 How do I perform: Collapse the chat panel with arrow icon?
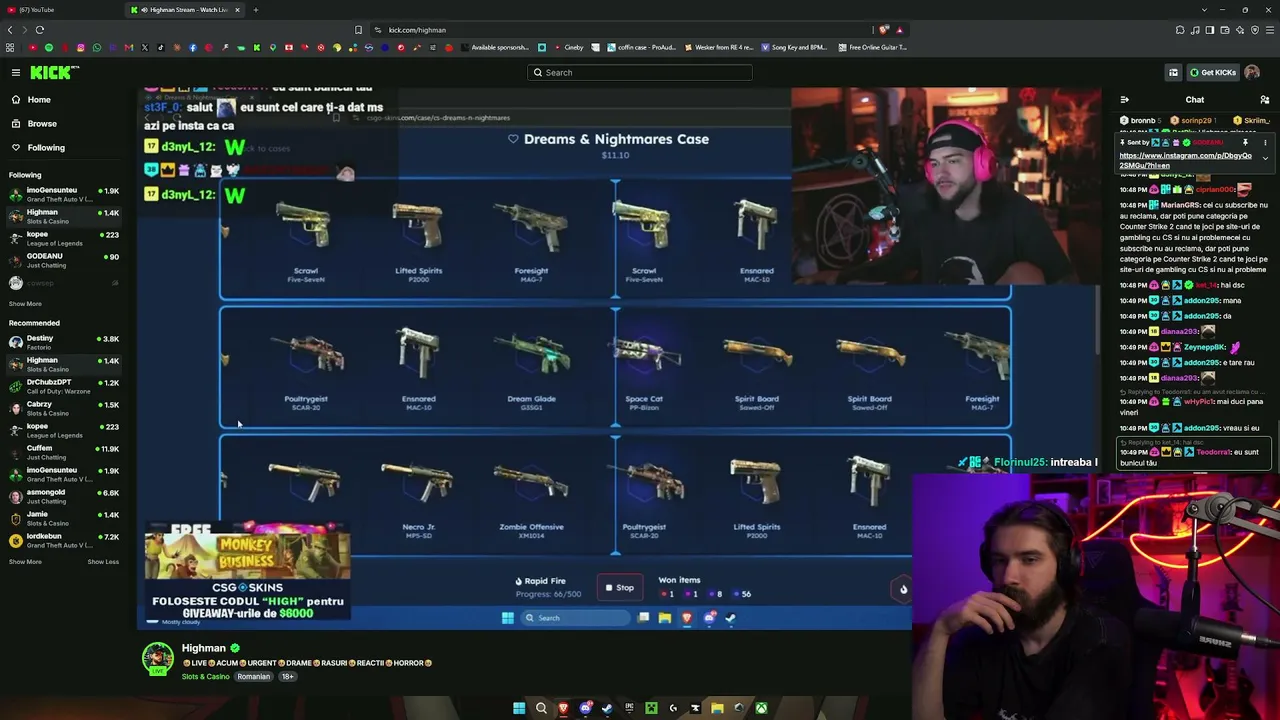coord(1125,100)
